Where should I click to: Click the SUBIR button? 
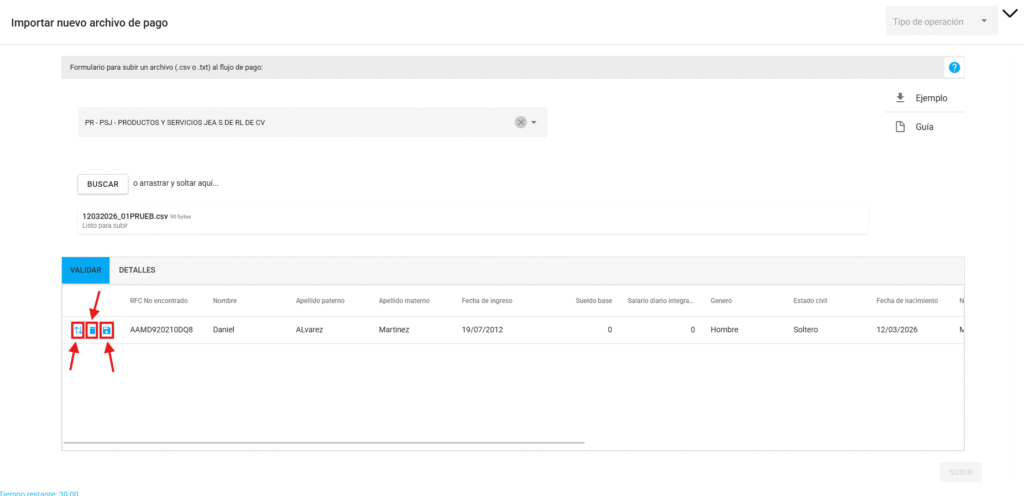[960, 472]
